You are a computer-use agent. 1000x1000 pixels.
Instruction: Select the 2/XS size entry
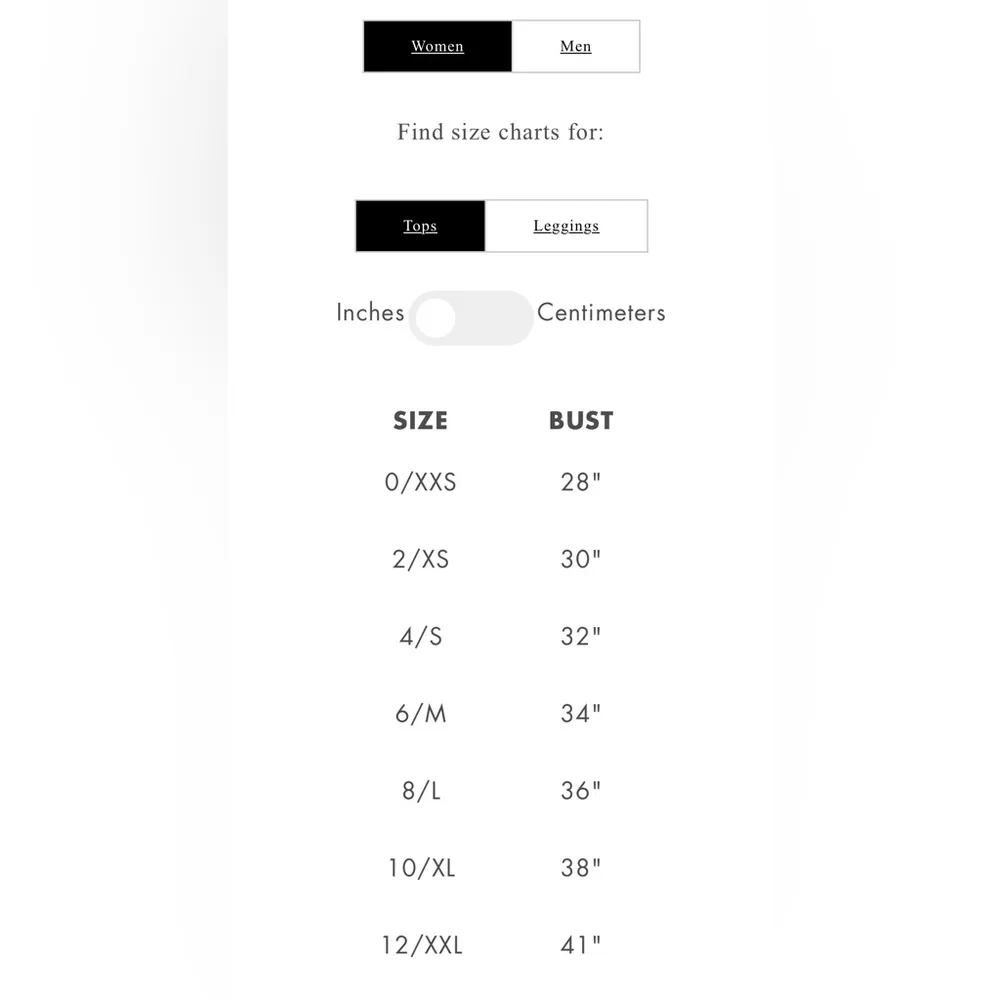click(x=420, y=559)
